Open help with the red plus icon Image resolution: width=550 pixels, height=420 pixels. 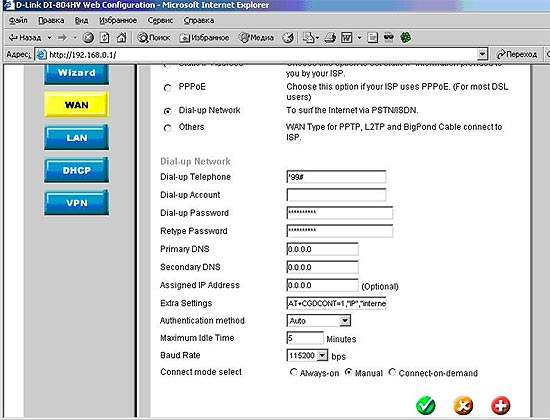pyautogui.click(x=500, y=406)
